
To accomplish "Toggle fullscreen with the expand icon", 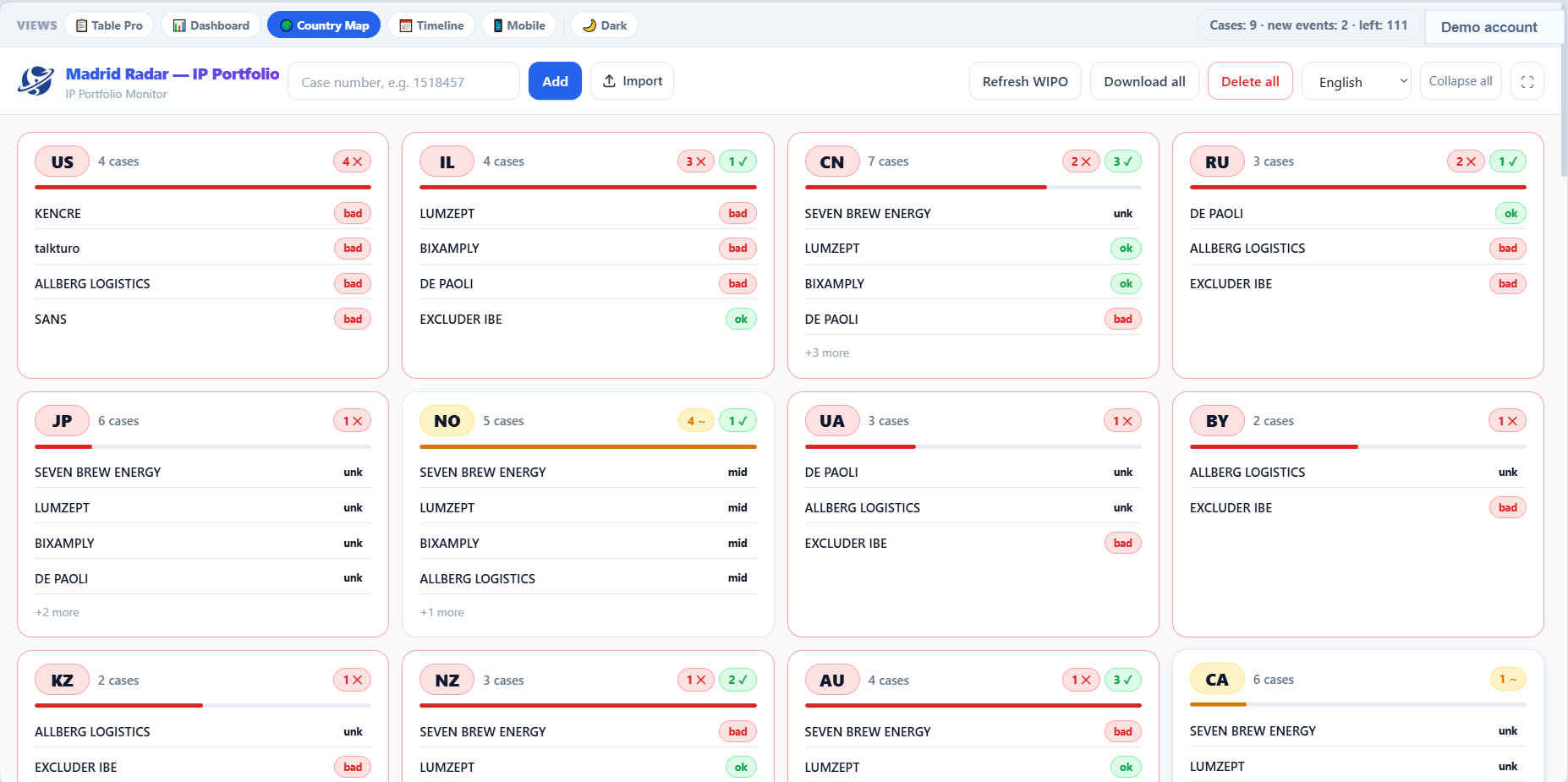I will pos(1527,82).
